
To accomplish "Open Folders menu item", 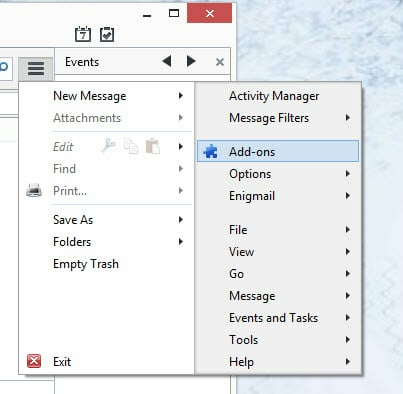I will click(106, 242).
